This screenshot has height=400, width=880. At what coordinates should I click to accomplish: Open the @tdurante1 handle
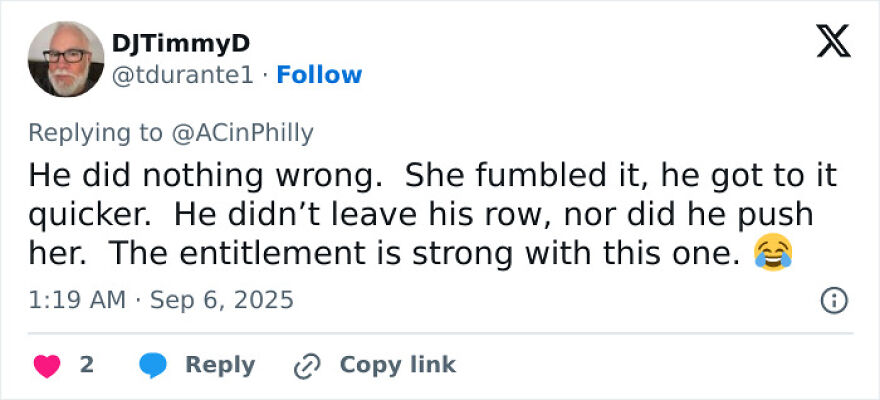tap(187, 75)
